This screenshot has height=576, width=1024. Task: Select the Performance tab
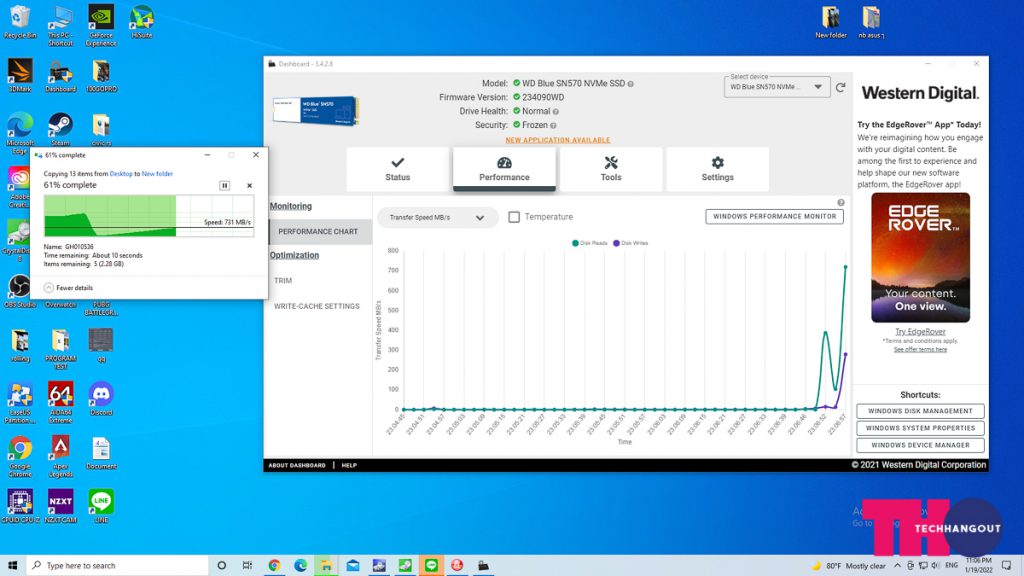point(504,169)
